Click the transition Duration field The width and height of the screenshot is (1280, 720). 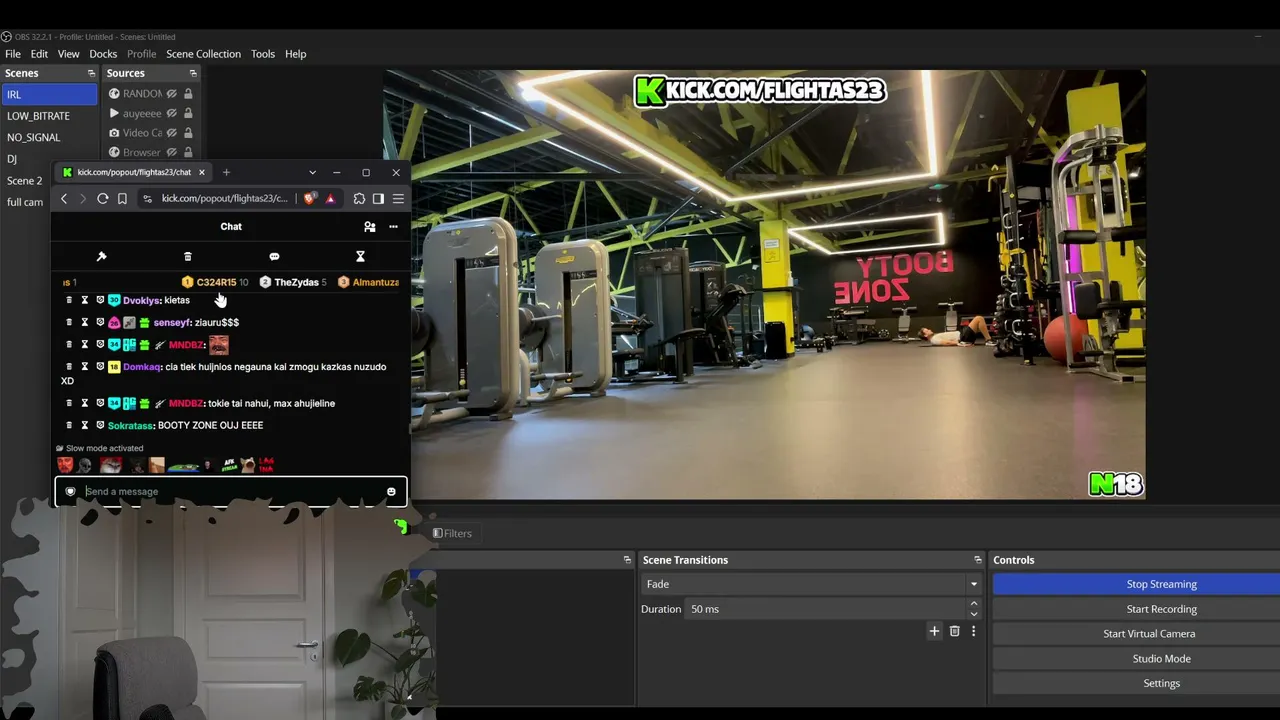pos(825,609)
